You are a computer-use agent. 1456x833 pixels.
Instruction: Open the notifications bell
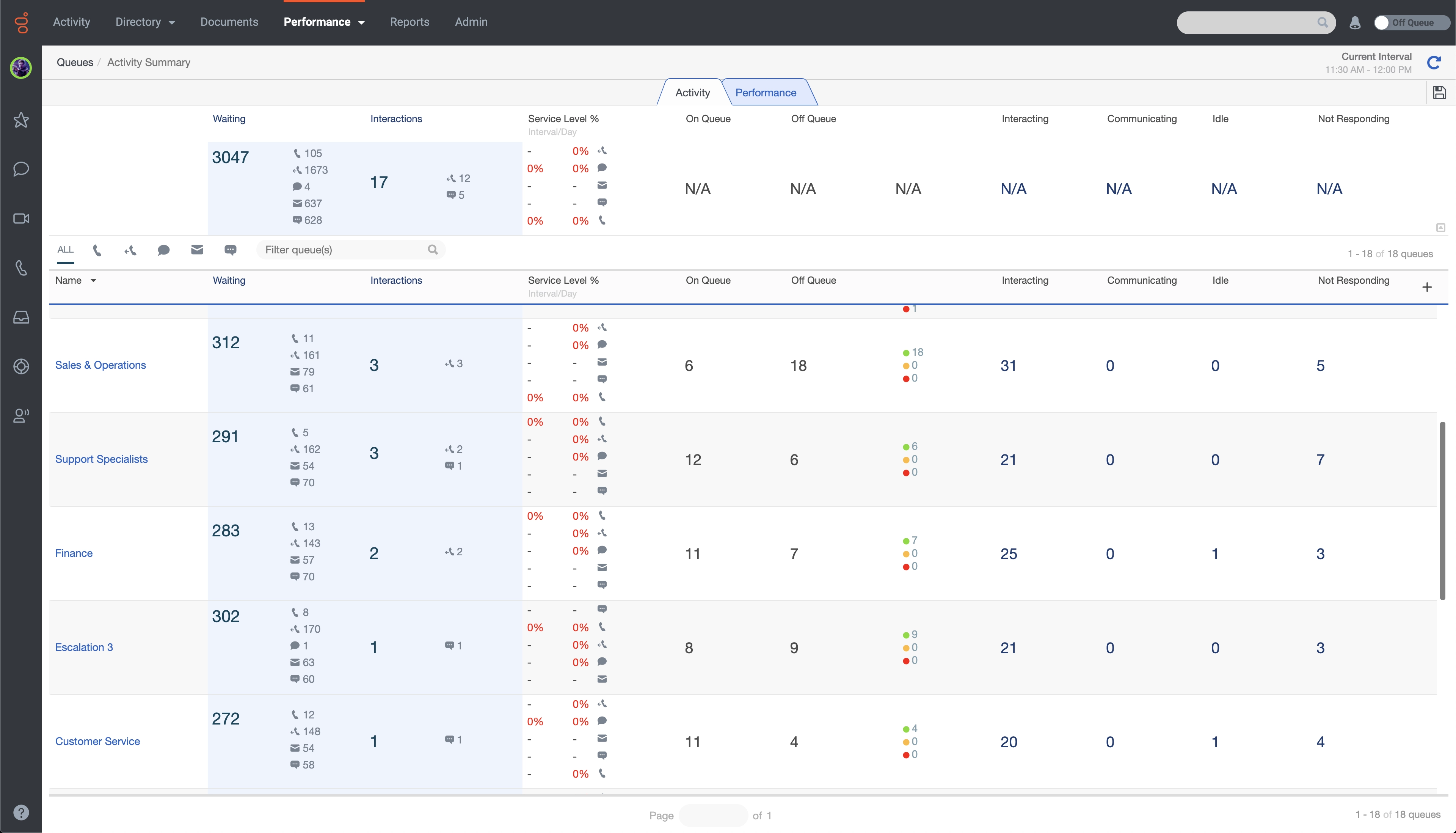1354,23
